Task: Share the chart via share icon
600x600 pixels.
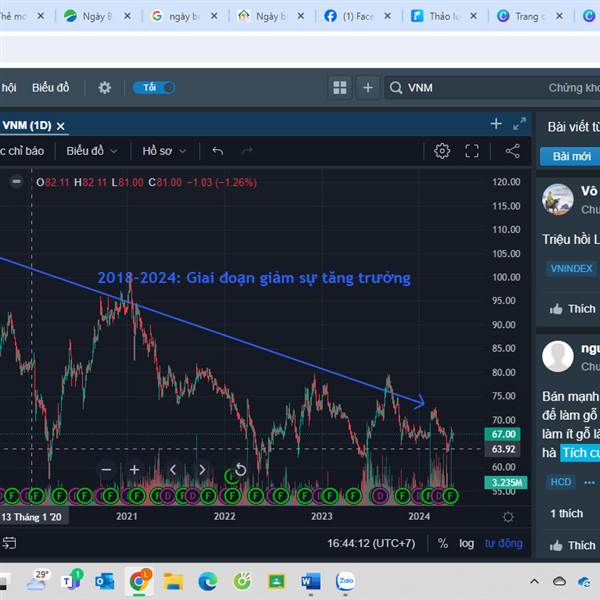Action: (x=512, y=151)
